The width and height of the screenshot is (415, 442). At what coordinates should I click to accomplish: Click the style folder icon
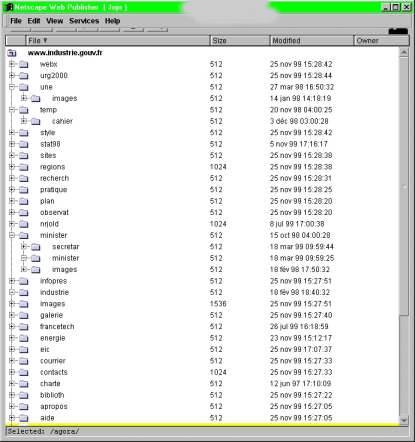click(24, 133)
